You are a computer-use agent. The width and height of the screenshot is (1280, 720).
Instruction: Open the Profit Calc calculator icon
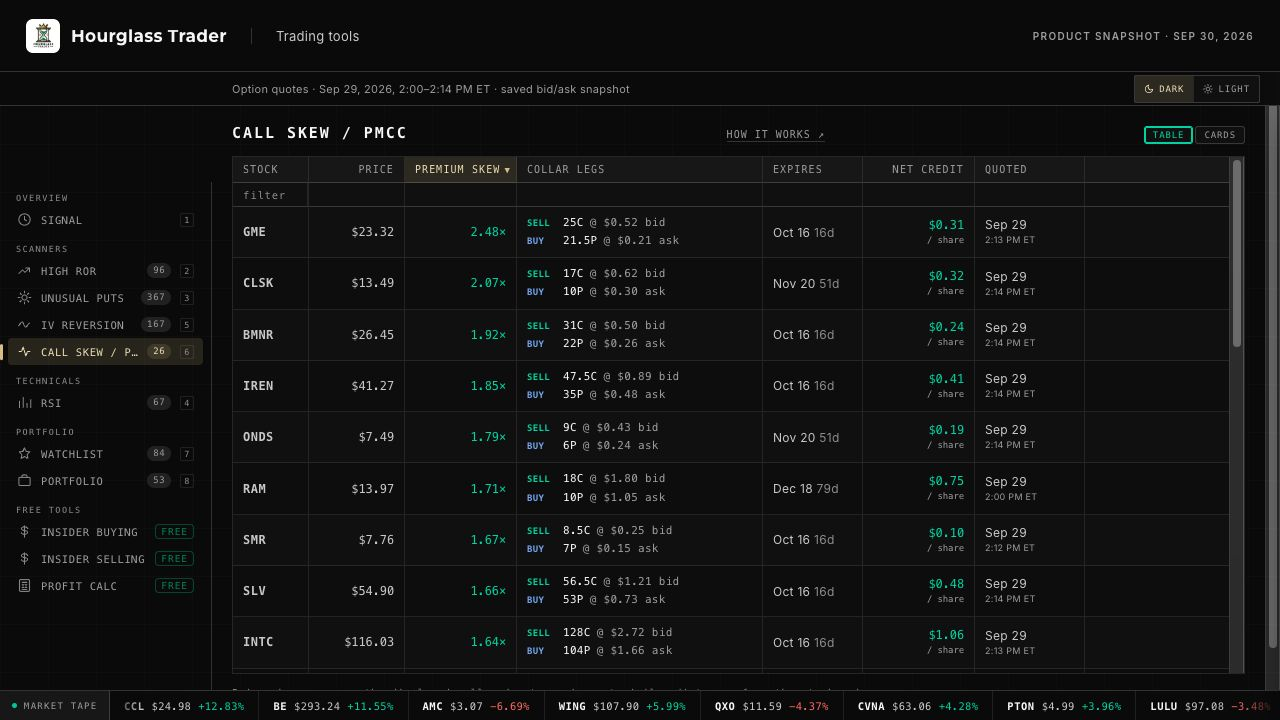tap(24, 586)
